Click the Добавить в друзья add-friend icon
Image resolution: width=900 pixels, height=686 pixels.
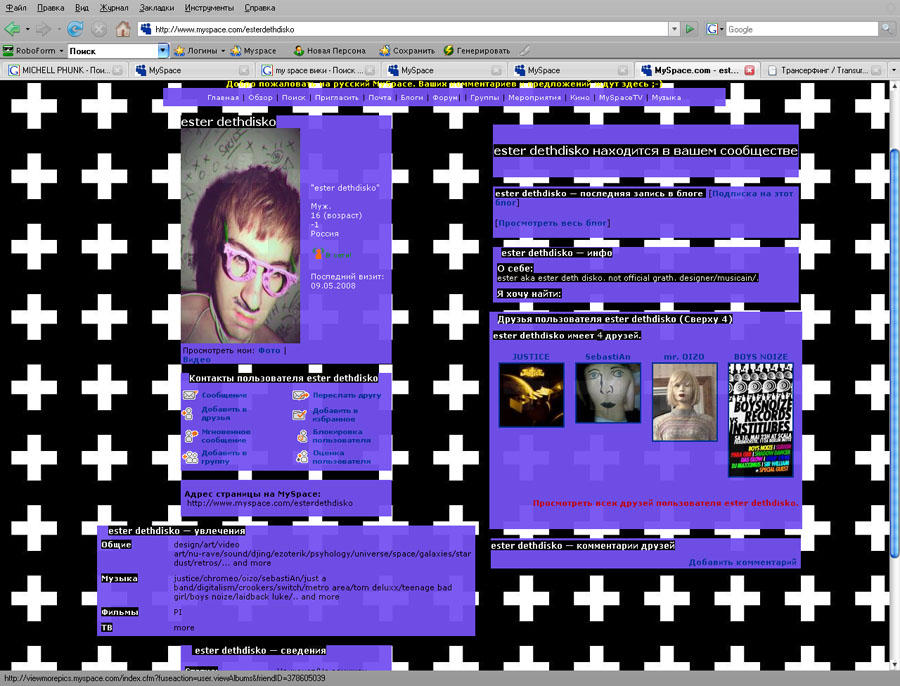[x=188, y=413]
